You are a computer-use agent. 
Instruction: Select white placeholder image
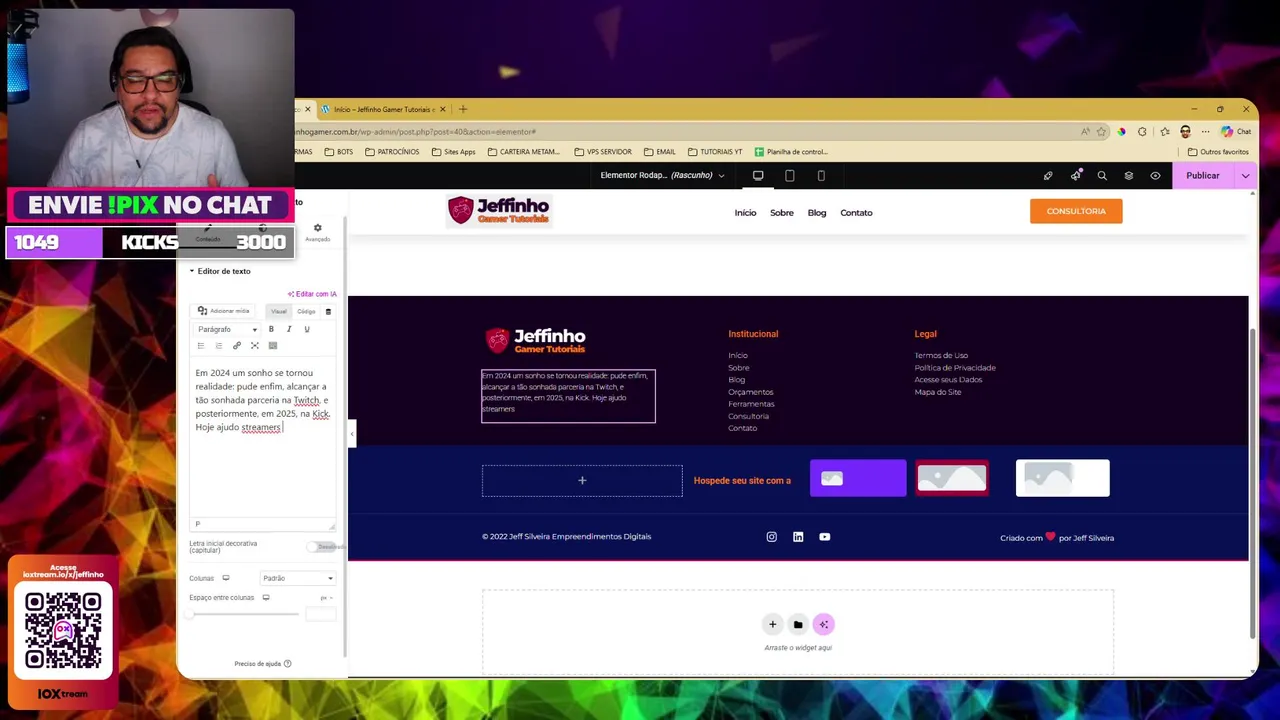[x=1062, y=478]
